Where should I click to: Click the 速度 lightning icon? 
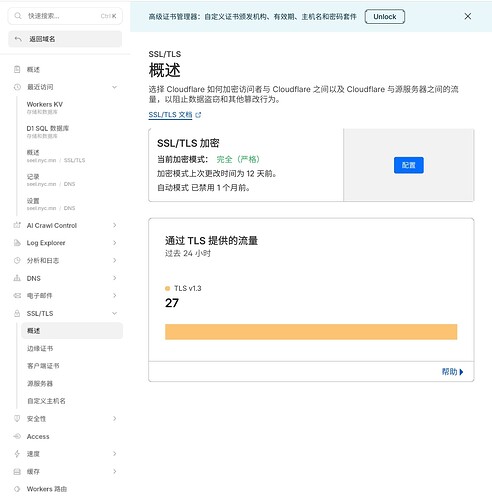[x=17, y=454]
